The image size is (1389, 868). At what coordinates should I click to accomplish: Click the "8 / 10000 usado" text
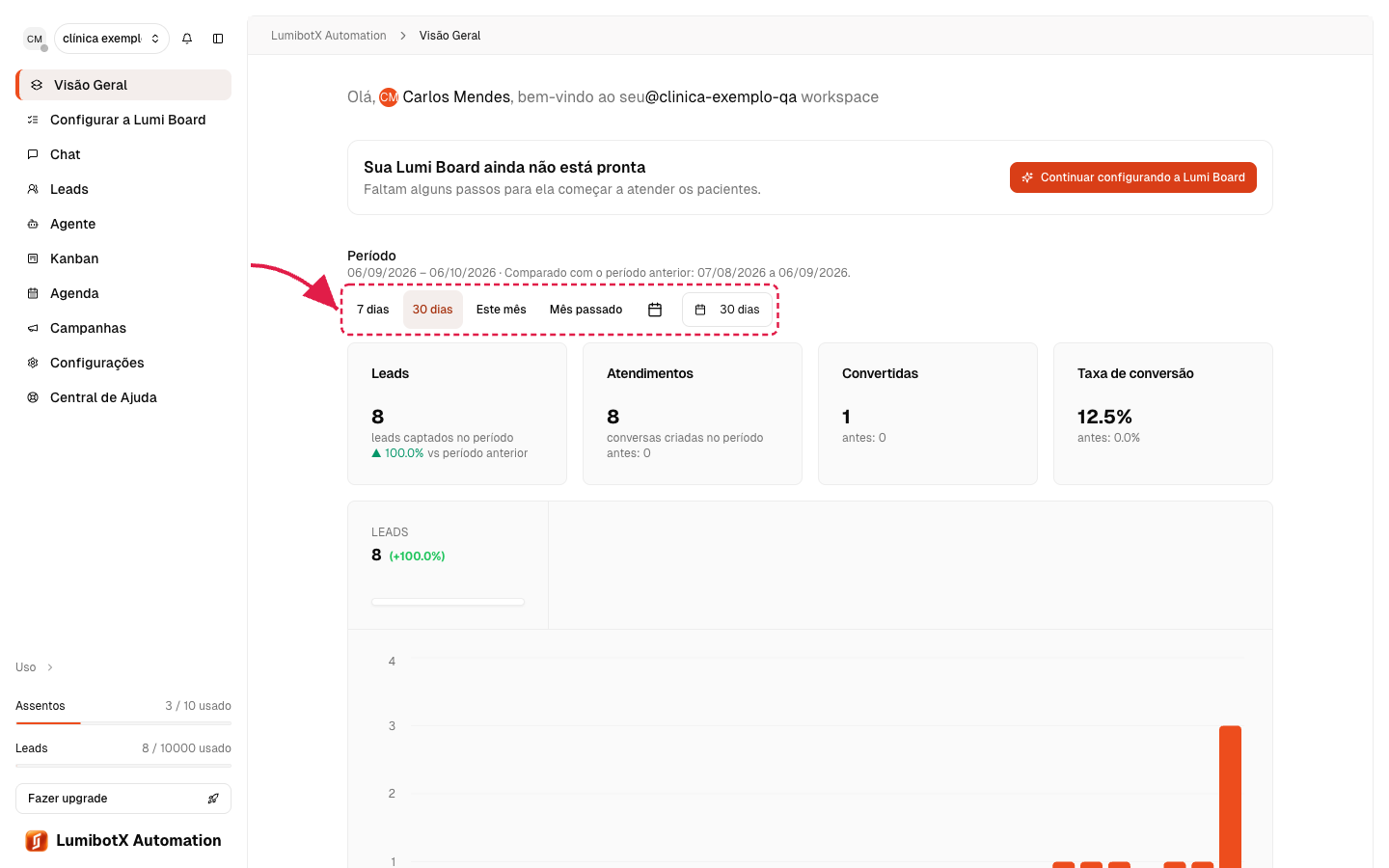(186, 748)
